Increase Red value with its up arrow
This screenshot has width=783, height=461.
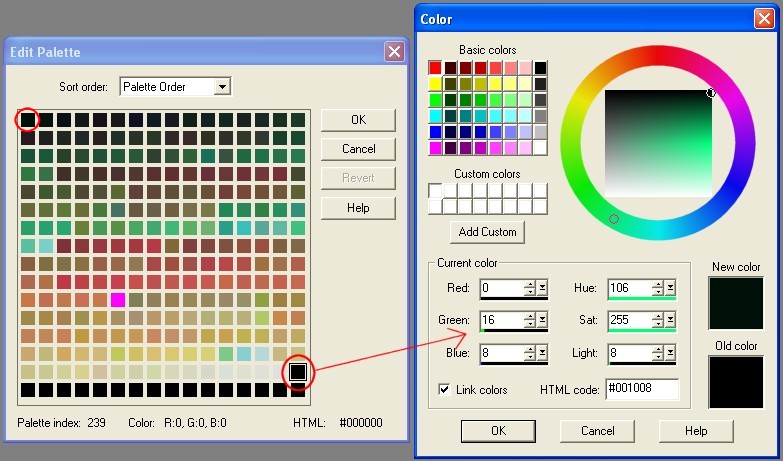(529, 285)
